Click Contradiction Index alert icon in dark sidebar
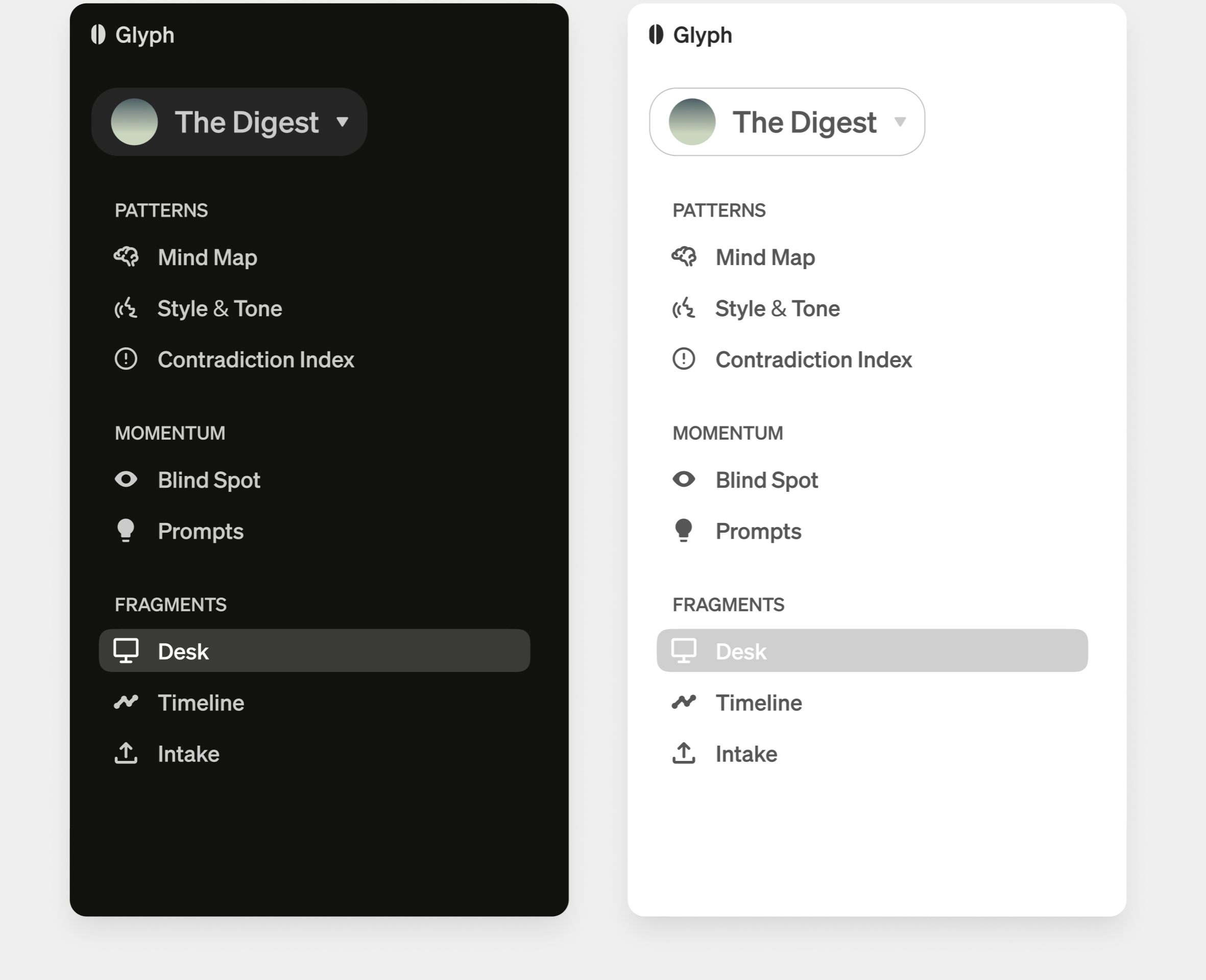 pyautogui.click(x=126, y=359)
